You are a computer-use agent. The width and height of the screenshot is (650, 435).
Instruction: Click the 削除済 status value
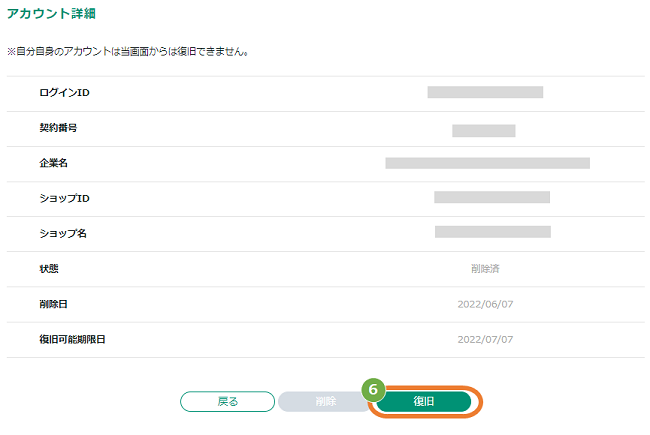tap(485, 269)
